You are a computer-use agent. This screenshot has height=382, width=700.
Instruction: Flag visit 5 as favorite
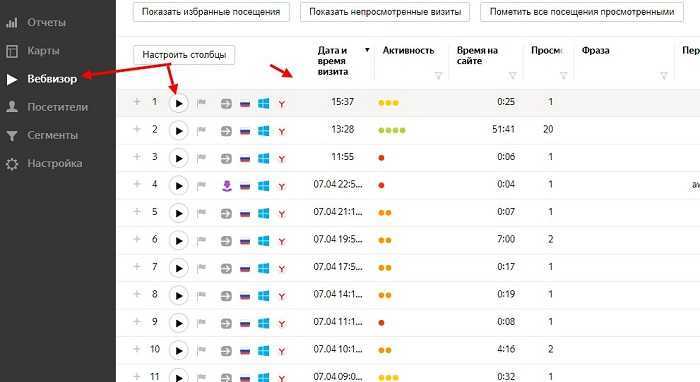point(201,213)
